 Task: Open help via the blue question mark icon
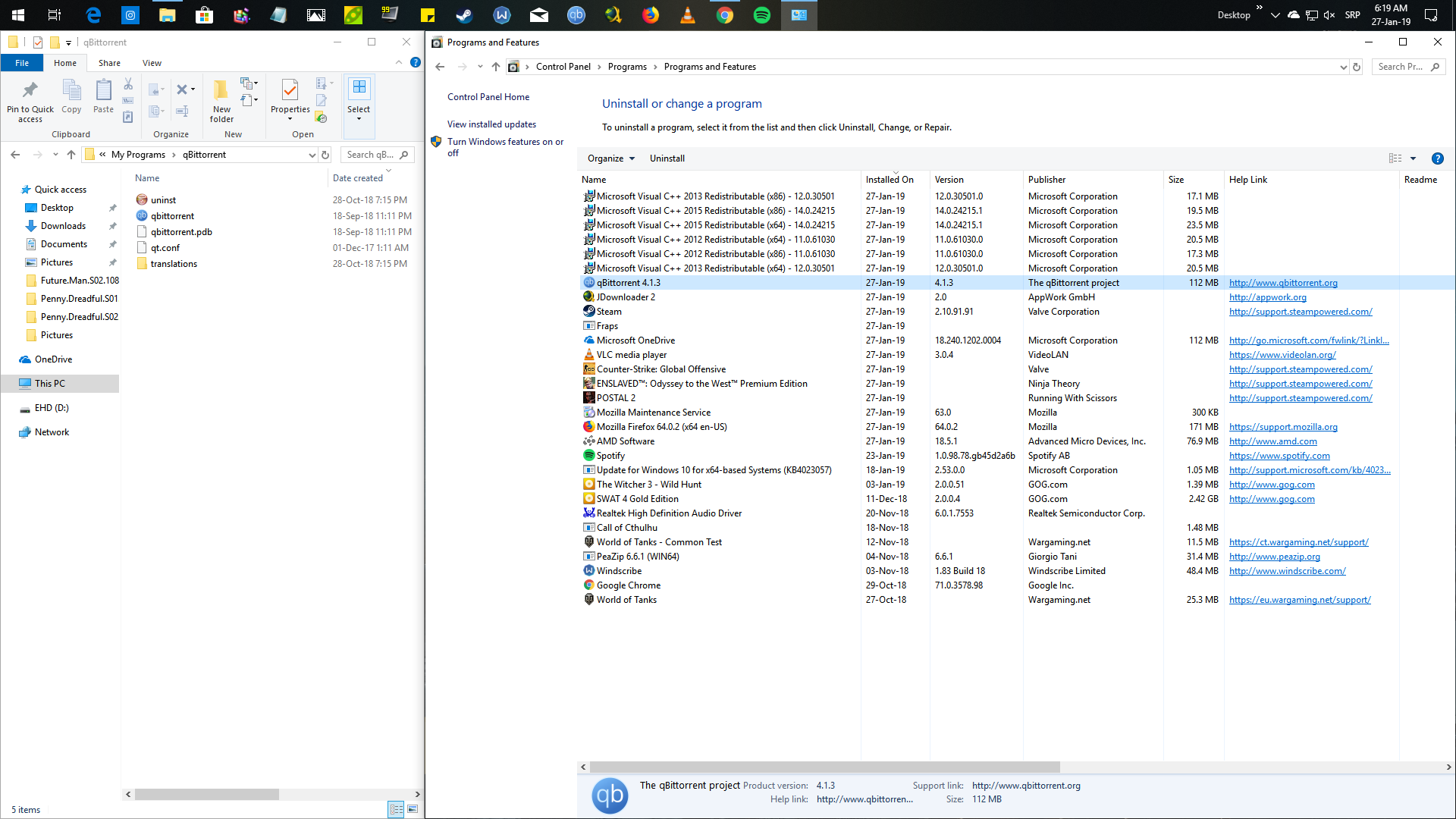(x=415, y=63)
